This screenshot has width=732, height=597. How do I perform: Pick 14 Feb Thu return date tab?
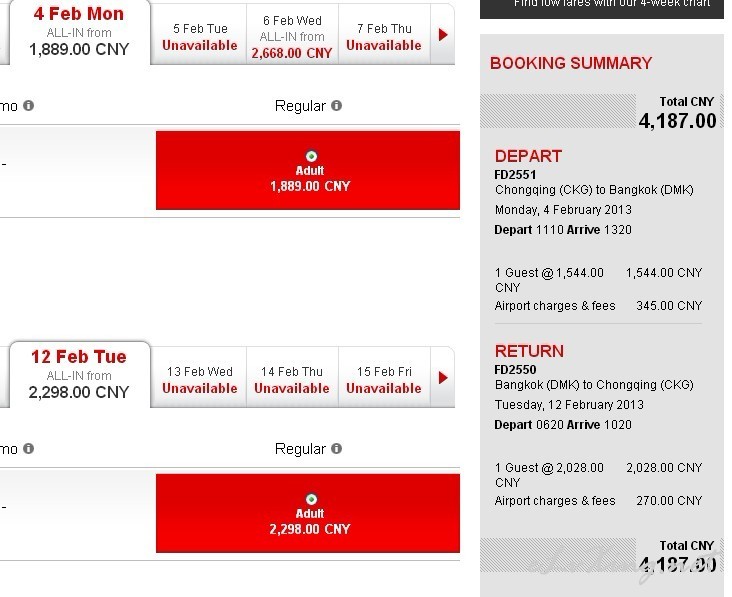[292, 379]
